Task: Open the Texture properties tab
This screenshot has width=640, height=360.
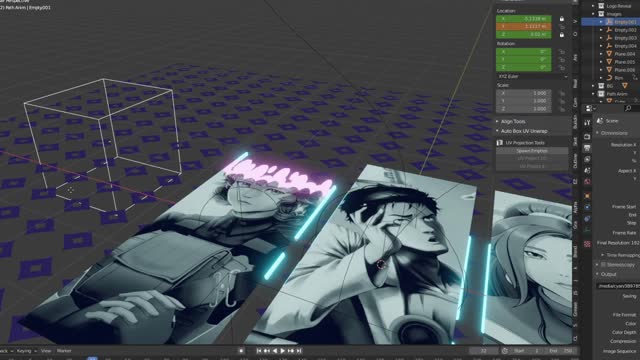Action: click(x=587, y=244)
